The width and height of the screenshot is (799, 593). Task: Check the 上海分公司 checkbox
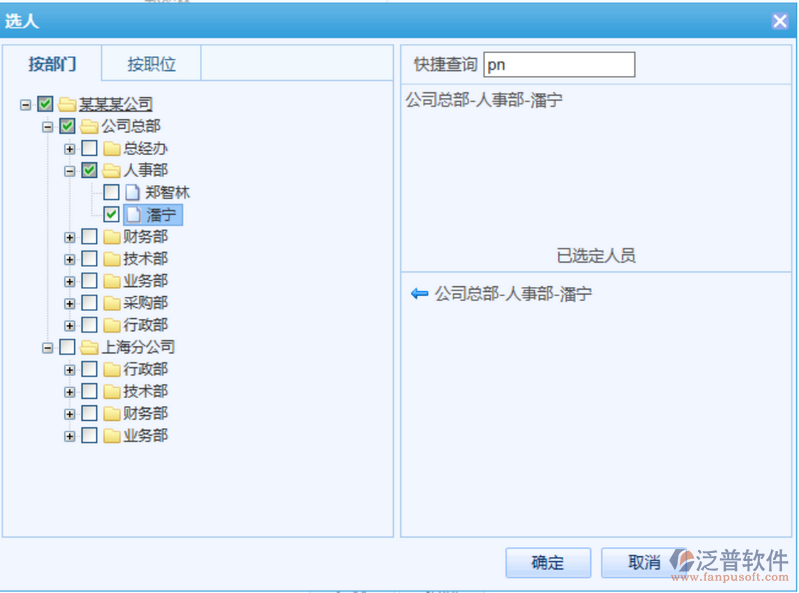click(x=67, y=347)
